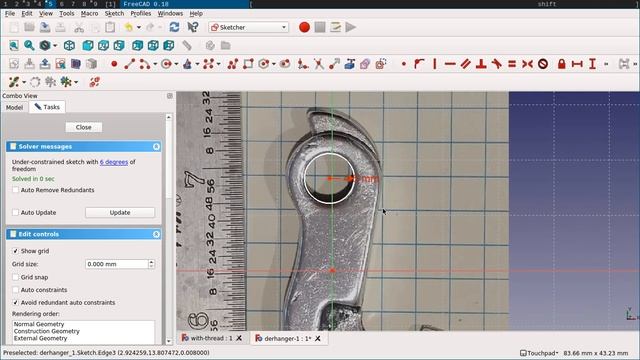Image resolution: width=640 pixels, height=360 pixels.
Task: Select the Create circle tool
Action: click(x=166, y=64)
